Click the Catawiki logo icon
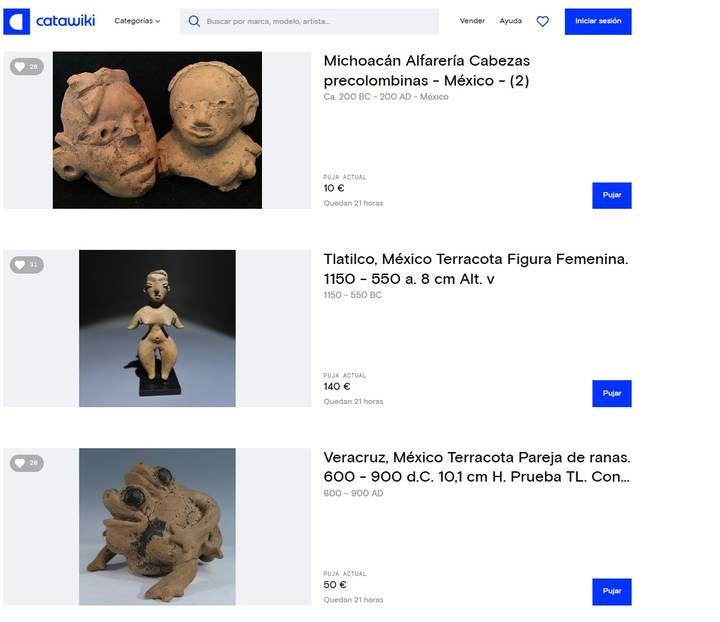This screenshot has width=720, height=622. pos(17,22)
